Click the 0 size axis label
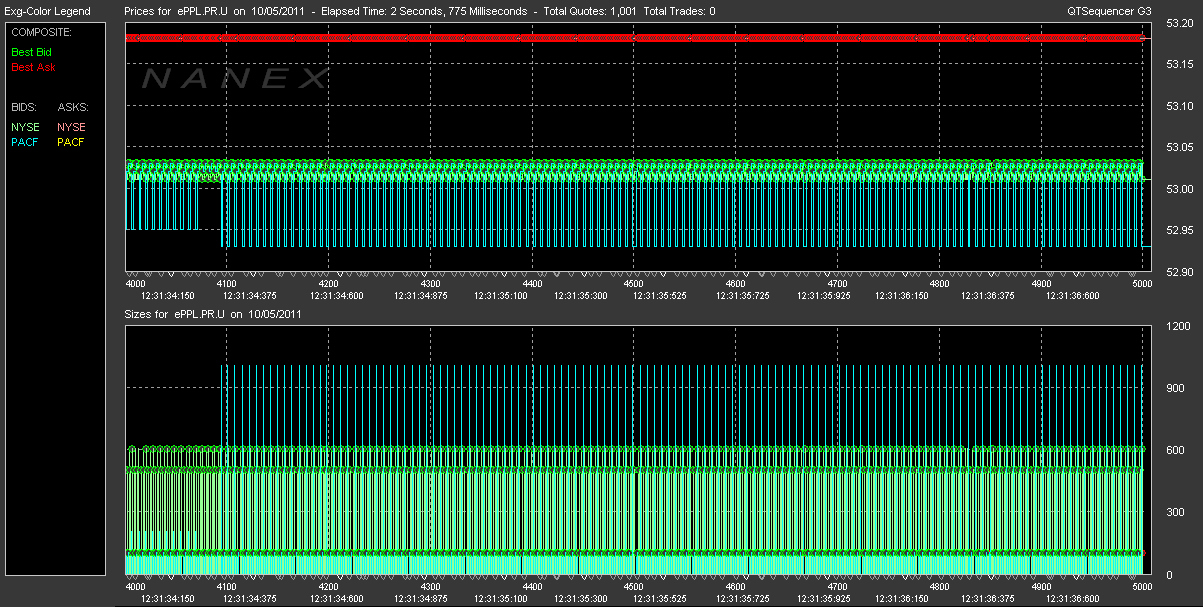 pos(1169,575)
